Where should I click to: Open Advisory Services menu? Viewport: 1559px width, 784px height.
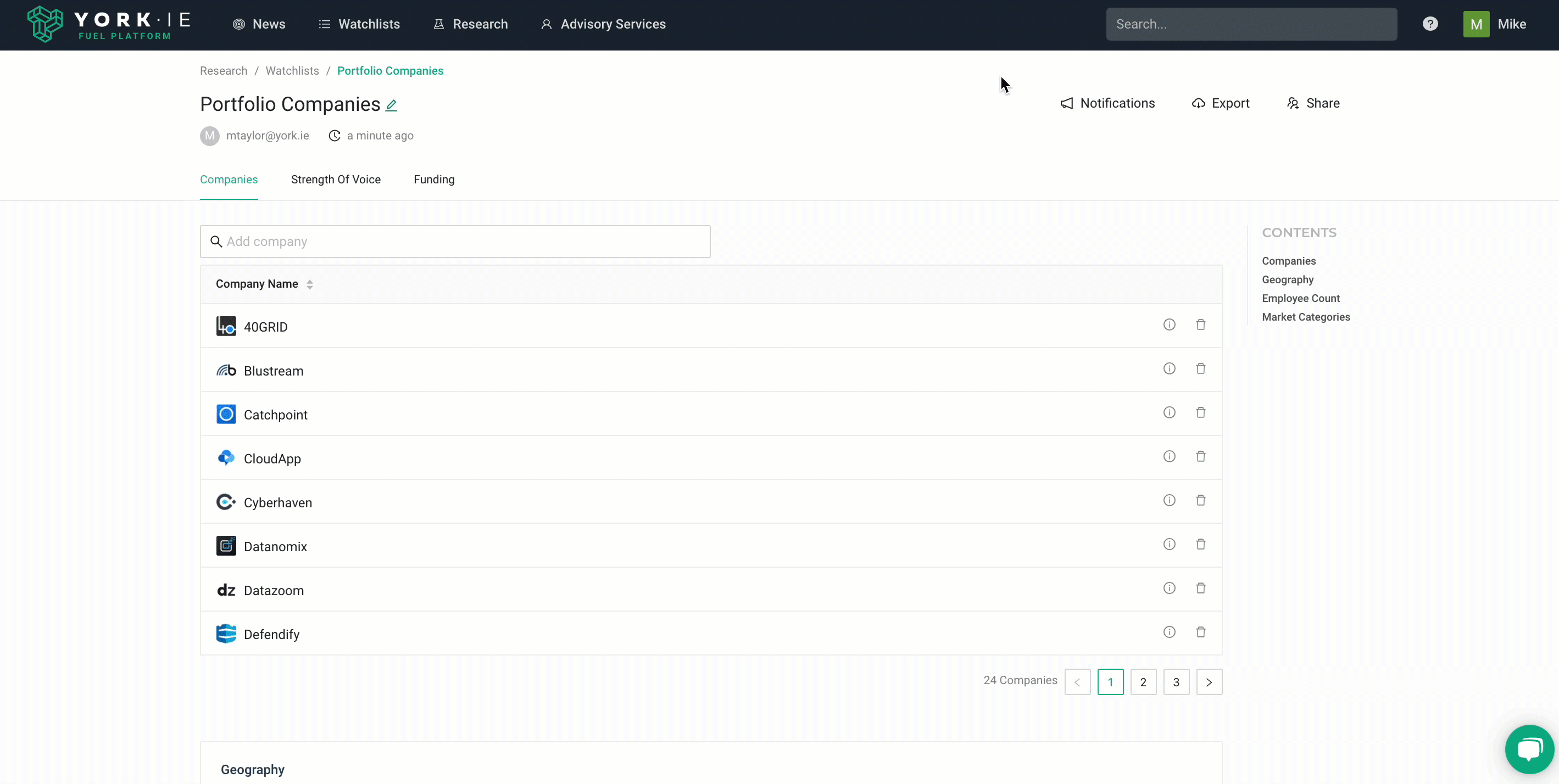tap(603, 24)
